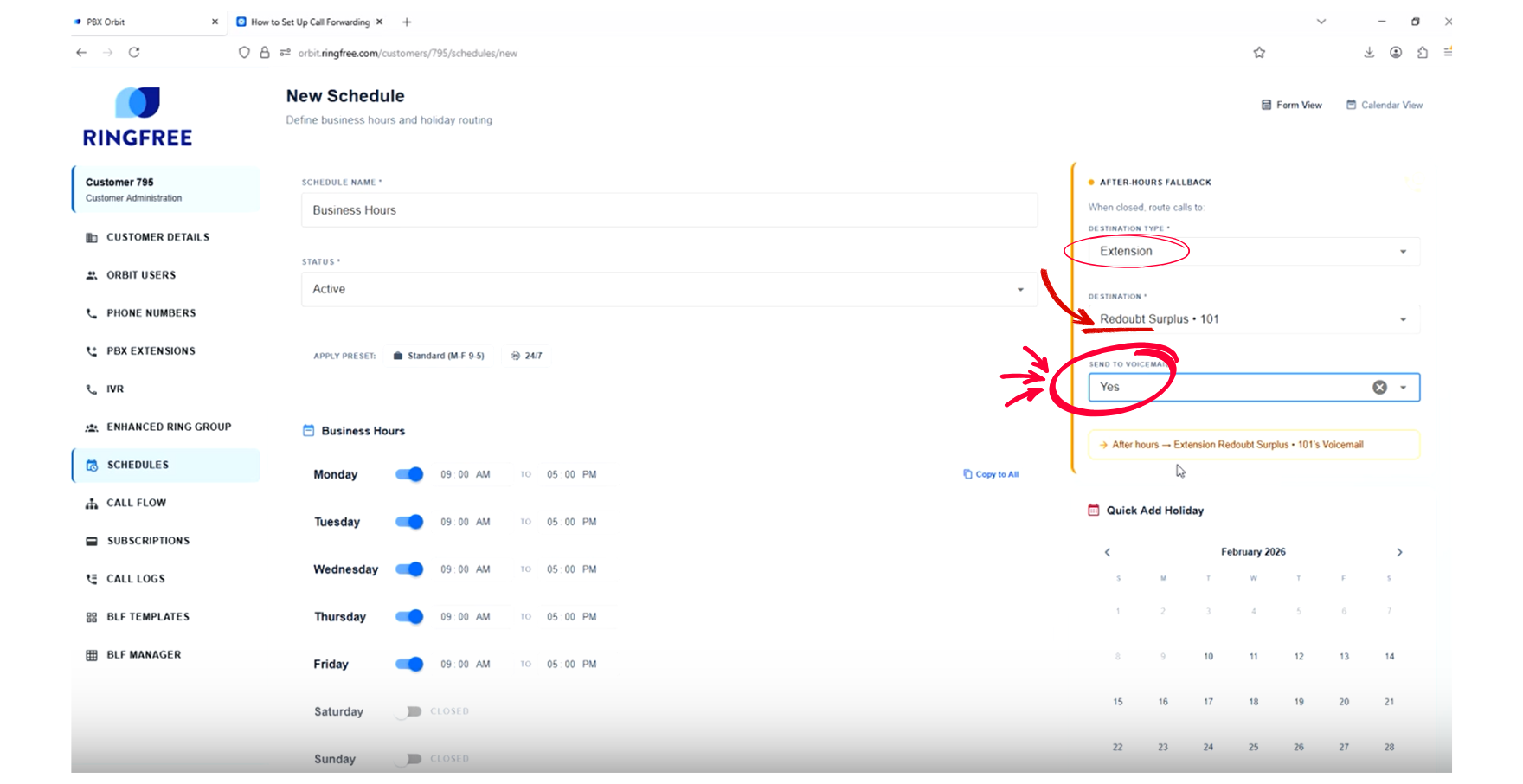Disable the Wednesday hours switch
1523x784 pixels.
pyautogui.click(x=409, y=569)
